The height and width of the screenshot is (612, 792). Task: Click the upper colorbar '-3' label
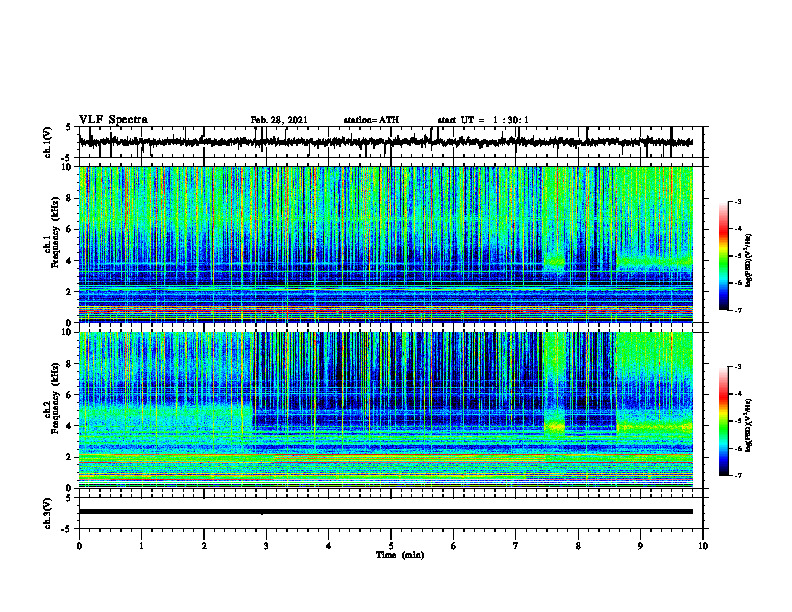pos(738,202)
